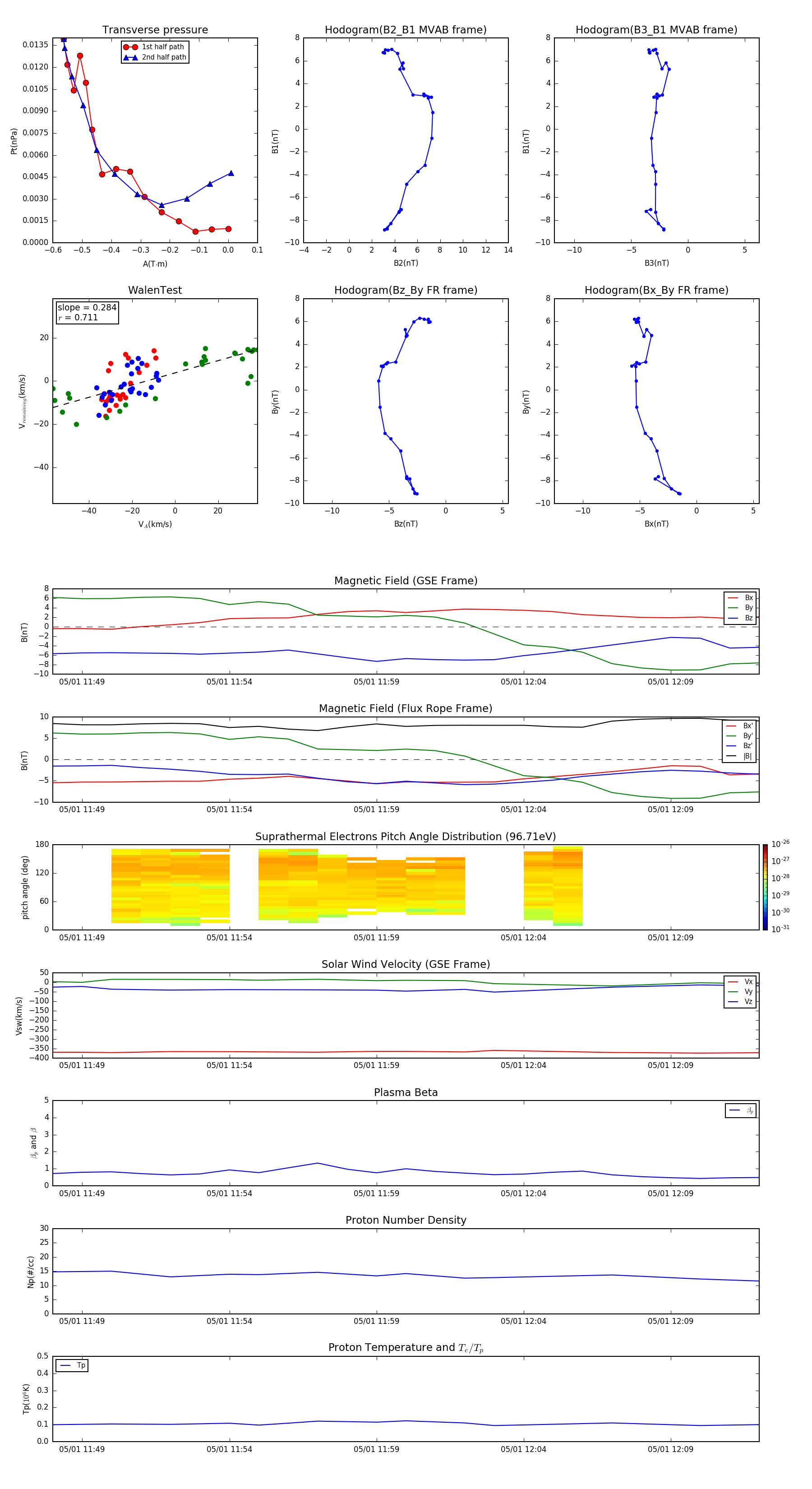Click '05/01 11:54' tick under pitch angle panel
Screen dimensions: 812x1489
[x=230, y=938]
